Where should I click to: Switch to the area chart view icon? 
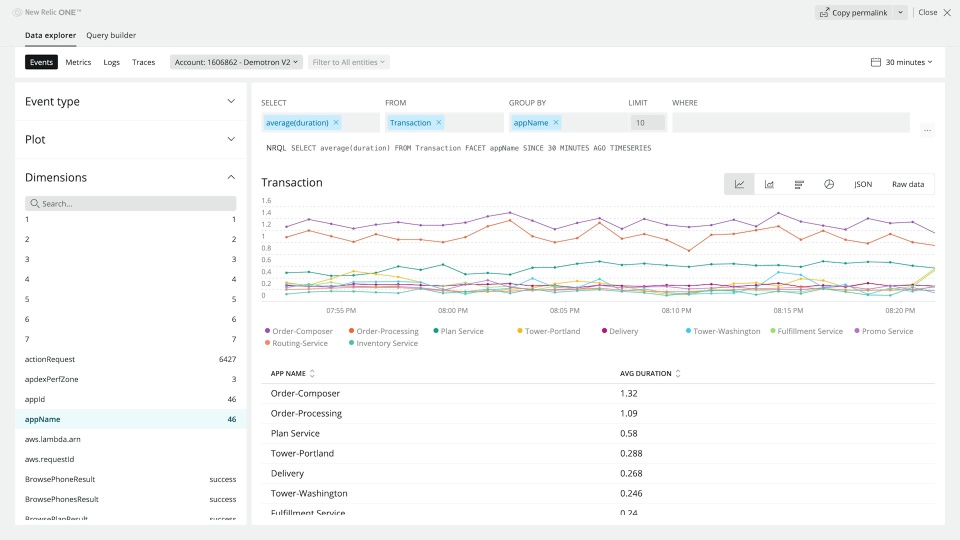(x=769, y=184)
